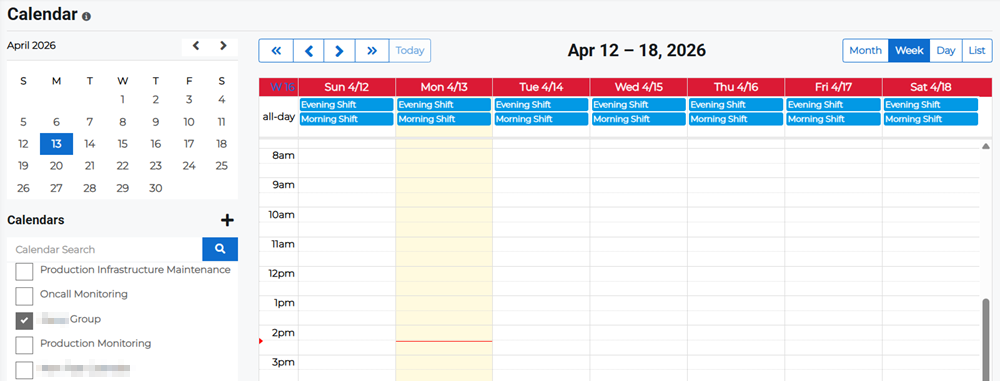This screenshot has height=381, width=1000.
Task: Check the Oncall Monitoring calendar
Action: [x=24, y=296]
